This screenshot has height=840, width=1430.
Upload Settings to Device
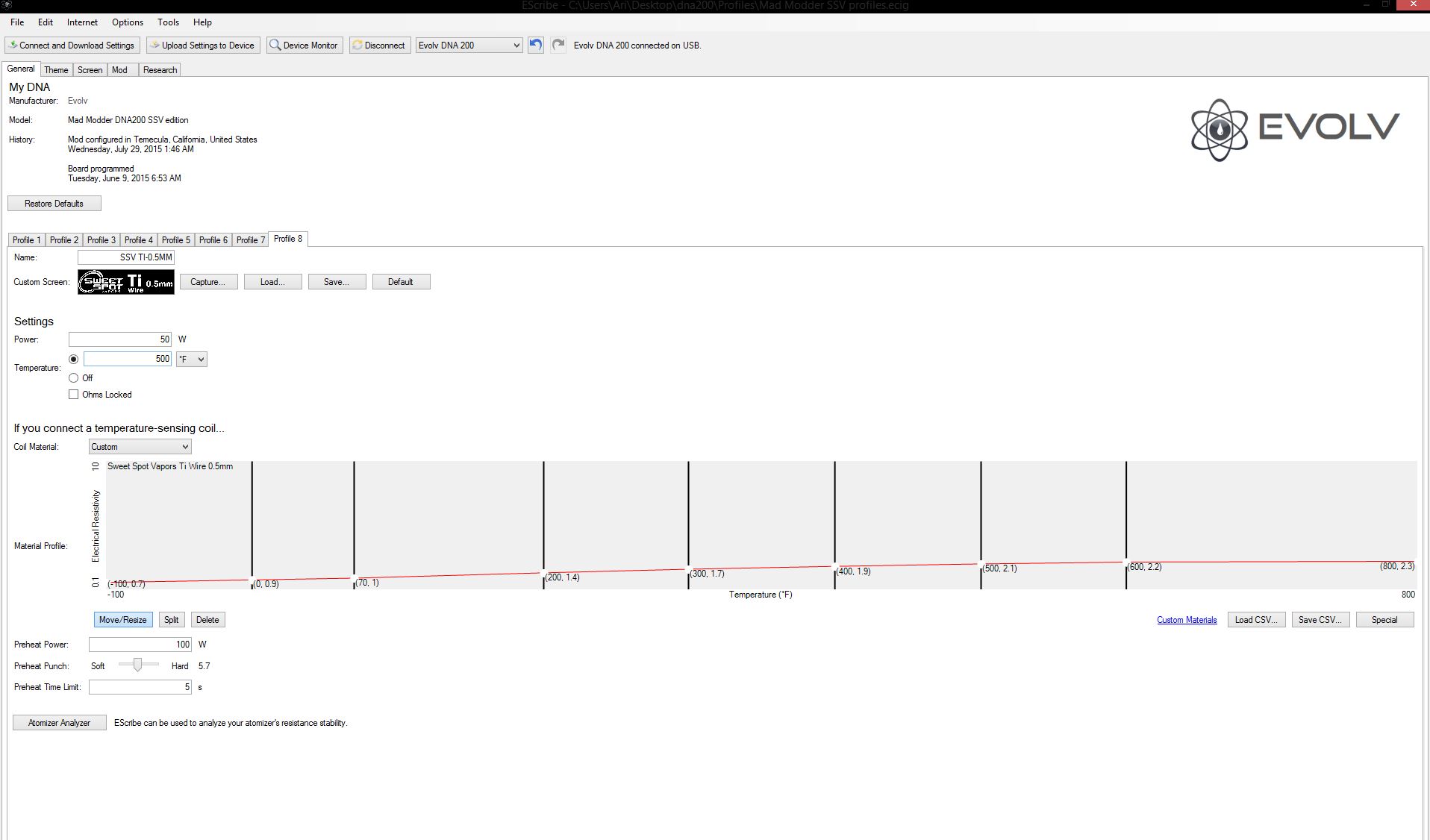(203, 46)
